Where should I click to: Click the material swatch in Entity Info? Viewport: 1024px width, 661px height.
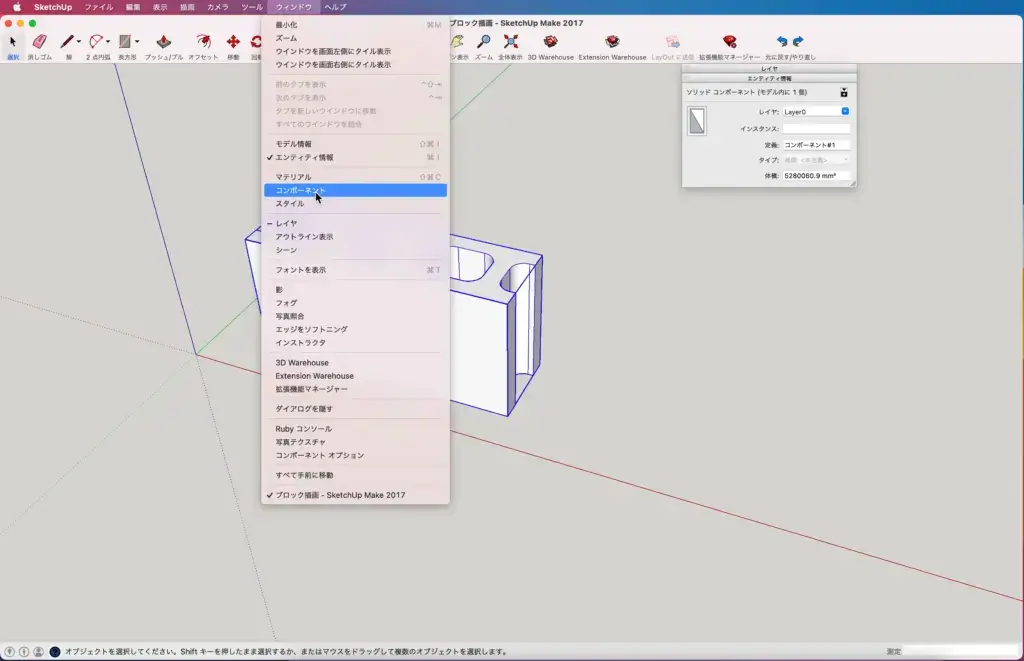[x=697, y=121]
